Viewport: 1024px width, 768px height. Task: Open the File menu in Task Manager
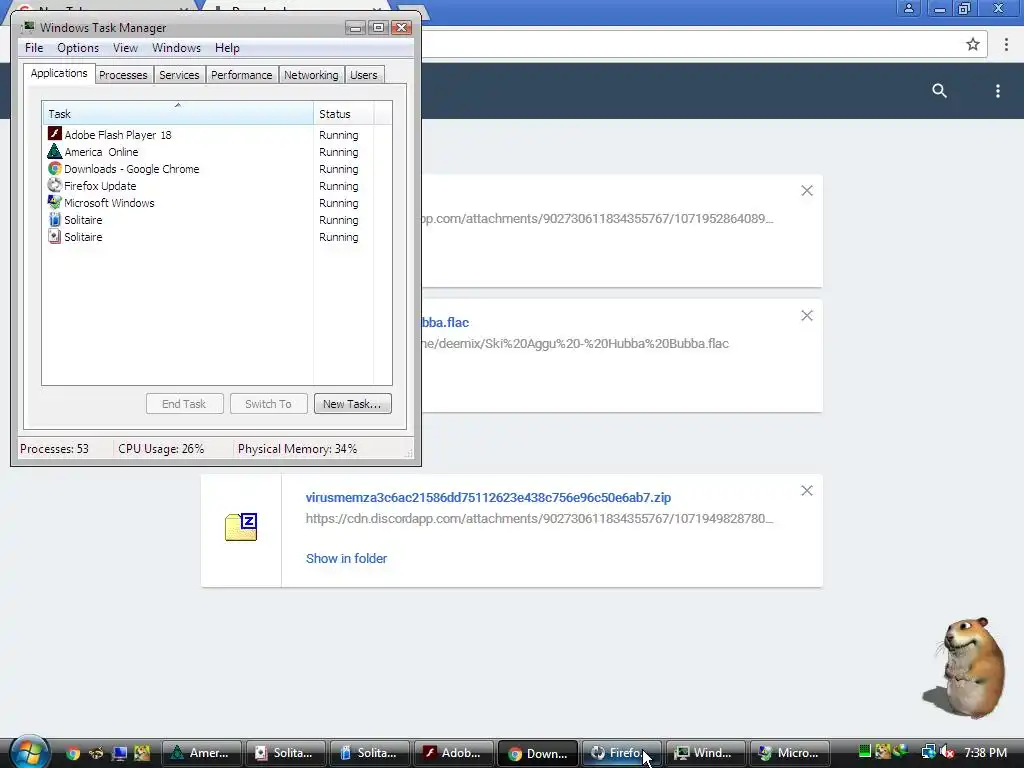[34, 48]
